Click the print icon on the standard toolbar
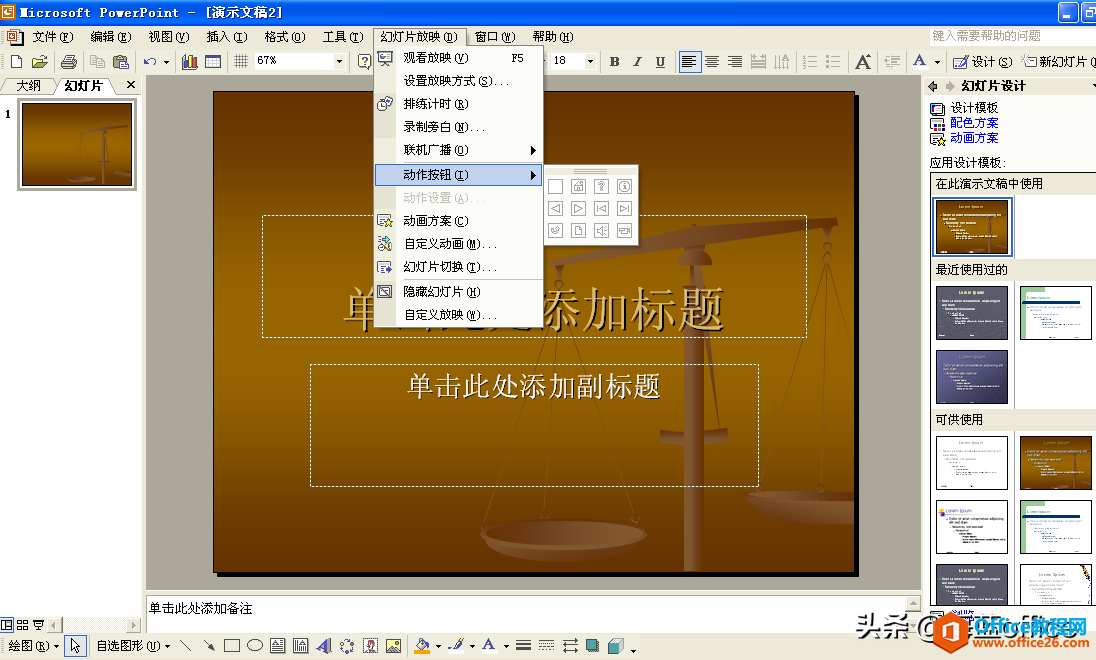The width and height of the screenshot is (1096, 660). tap(67, 61)
